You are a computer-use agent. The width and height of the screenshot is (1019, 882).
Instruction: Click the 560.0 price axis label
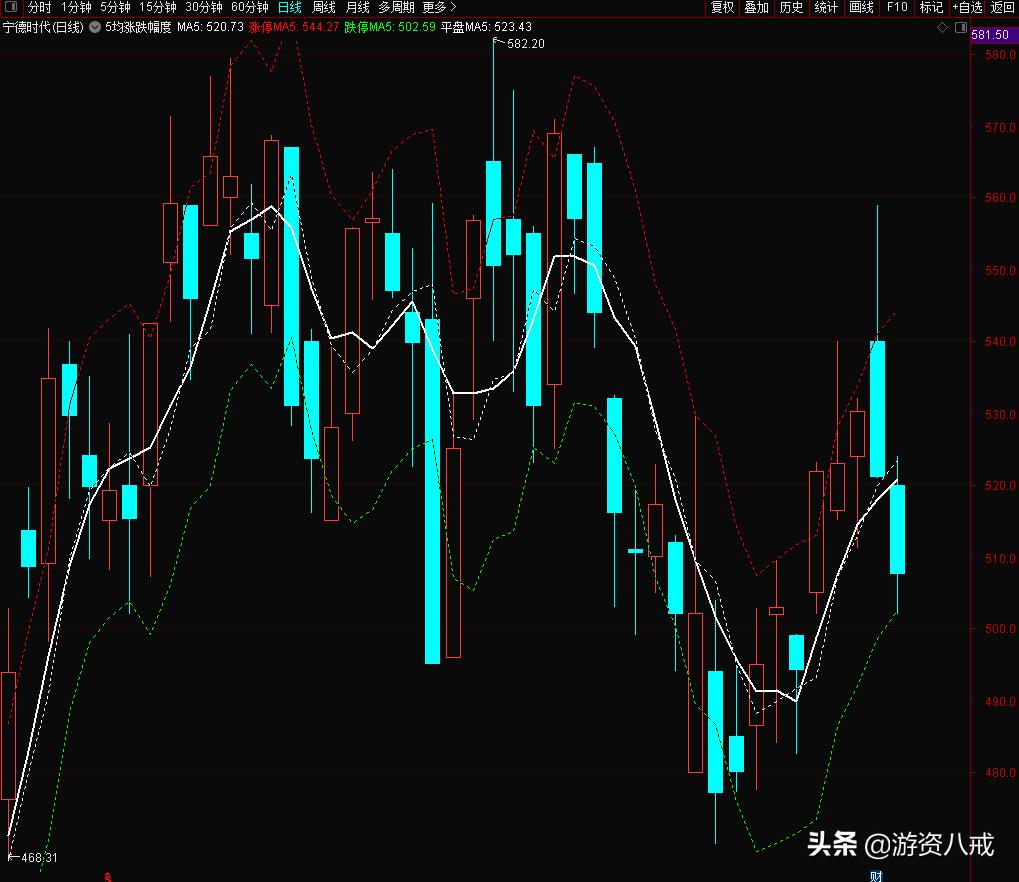click(x=1000, y=198)
